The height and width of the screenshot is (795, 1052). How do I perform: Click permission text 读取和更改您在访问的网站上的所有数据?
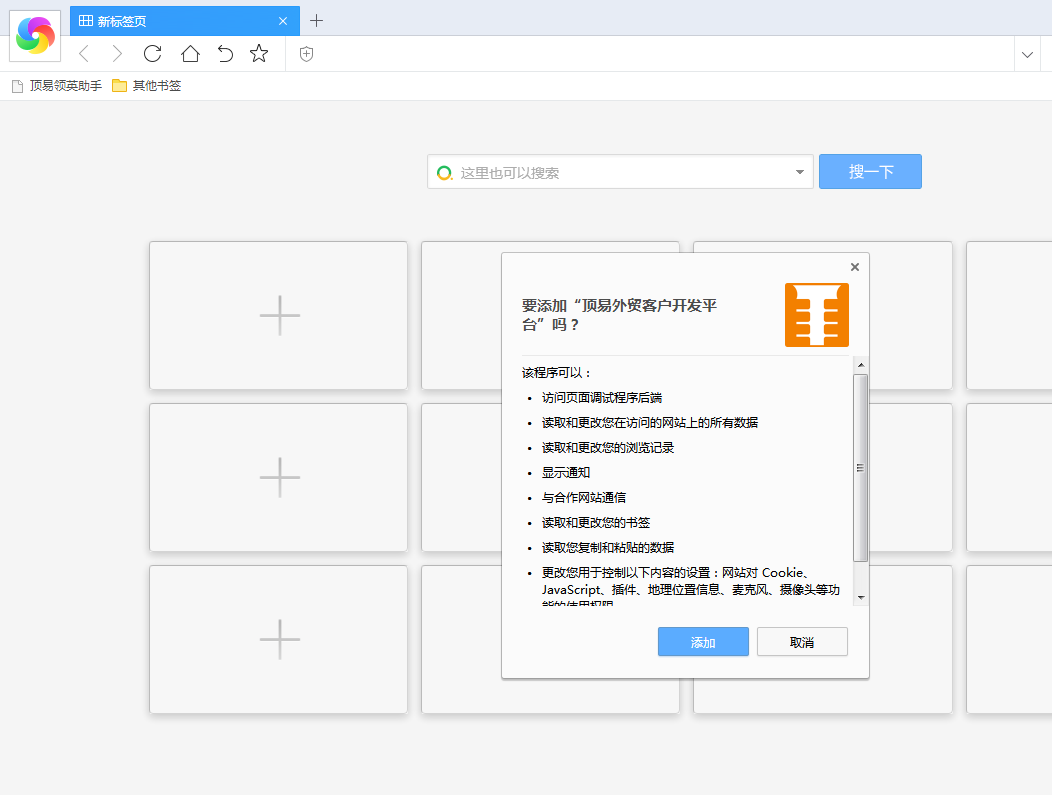(650, 423)
